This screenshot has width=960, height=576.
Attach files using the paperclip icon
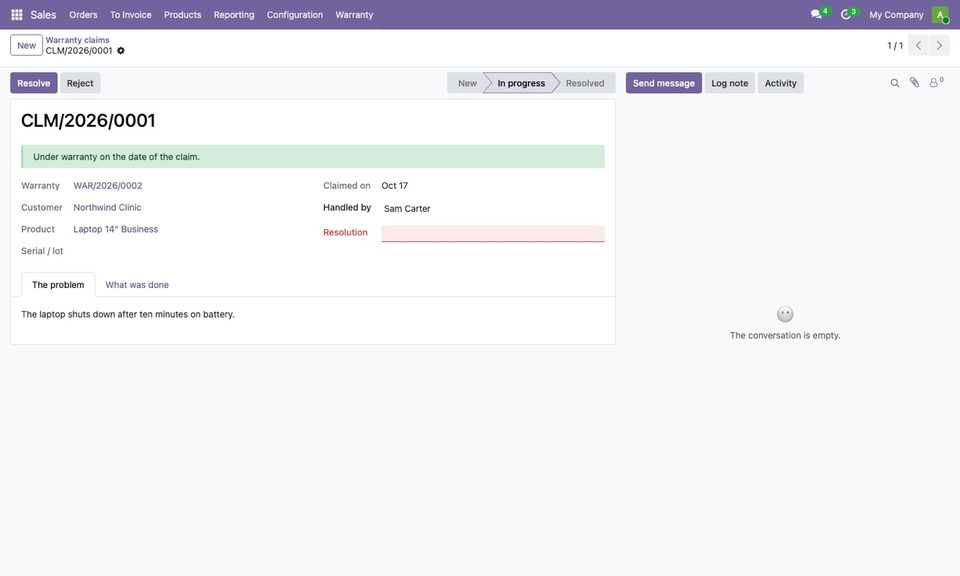coord(914,83)
